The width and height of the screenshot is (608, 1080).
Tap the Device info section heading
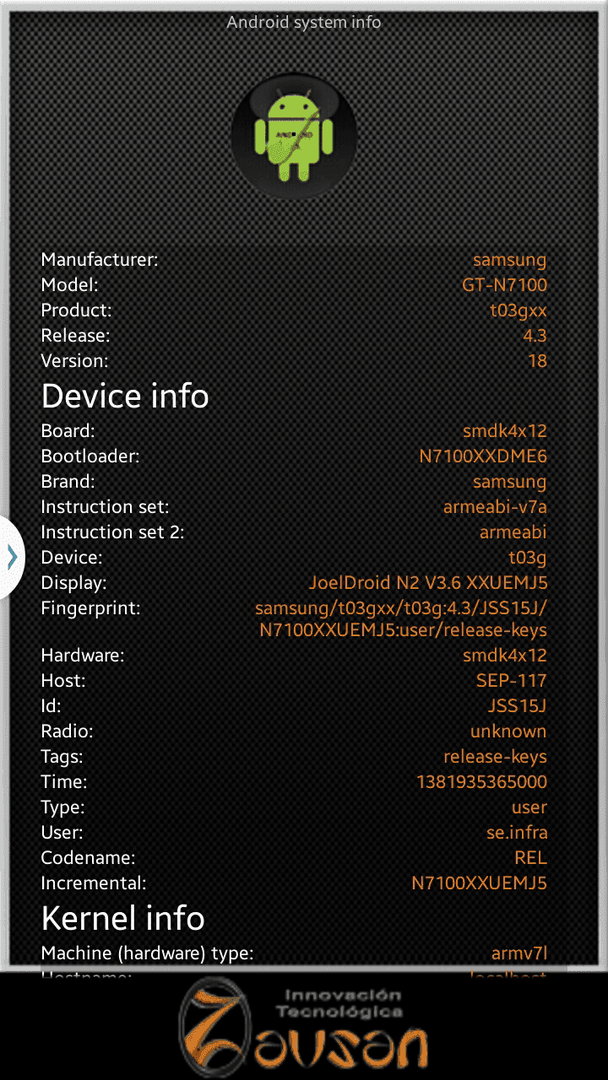pyautogui.click(x=125, y=396)
